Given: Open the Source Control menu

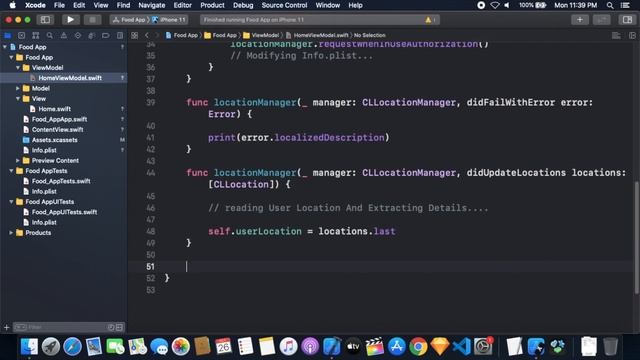Looking at the screenshot, I should 284,5.
